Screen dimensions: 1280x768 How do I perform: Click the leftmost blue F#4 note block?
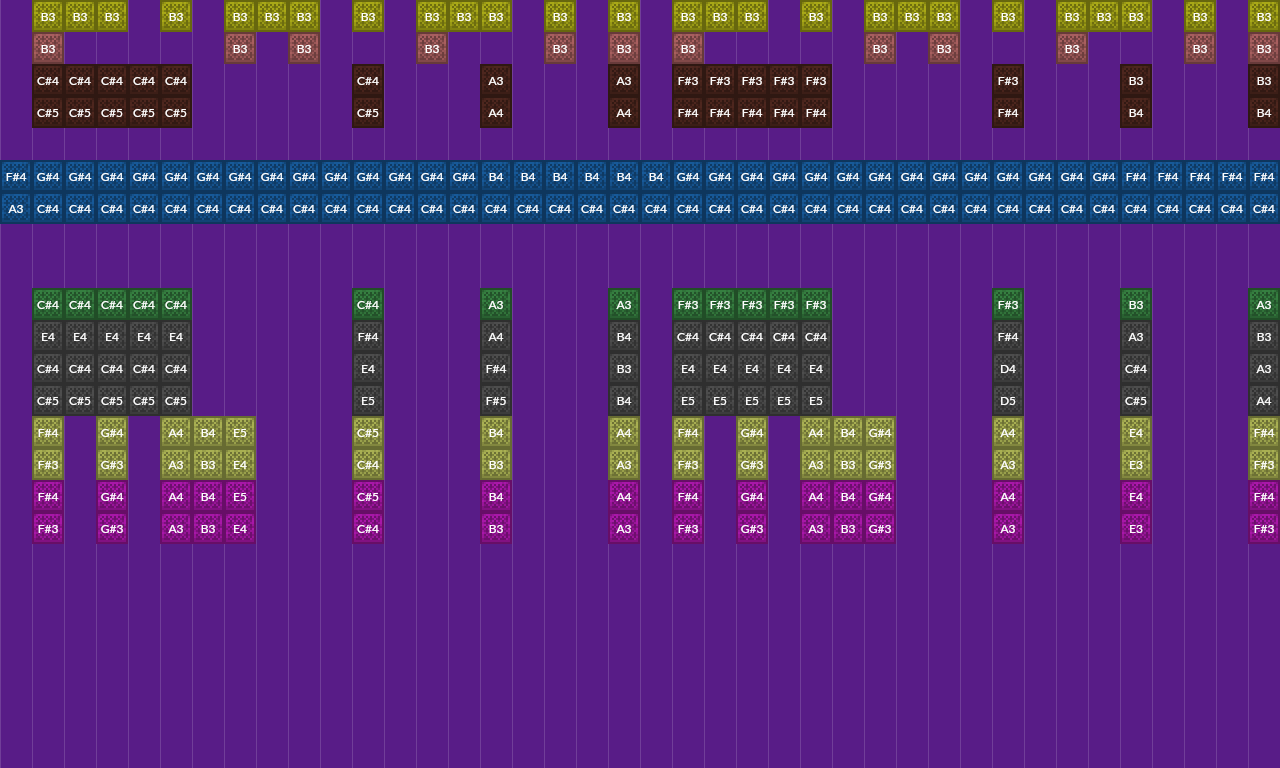(x=16, y=177)
